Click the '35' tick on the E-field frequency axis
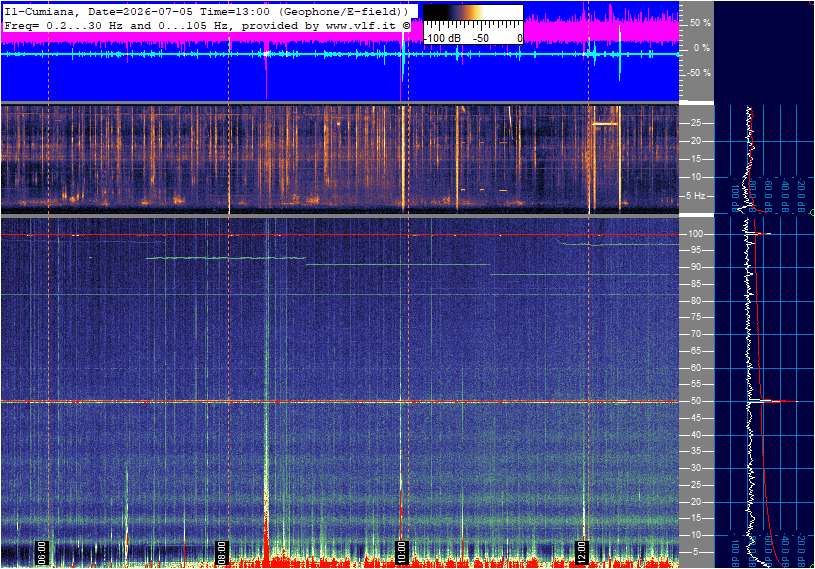This screenshot has width=815, height=569. [695, 452]
